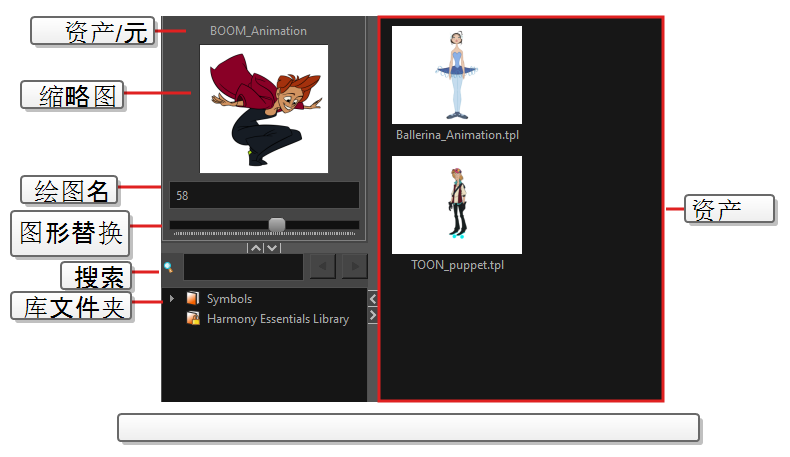This screenshot has width=790, height=457.
Task: Expand the Symbols folder tree arrow
Action: coord(172,299)
